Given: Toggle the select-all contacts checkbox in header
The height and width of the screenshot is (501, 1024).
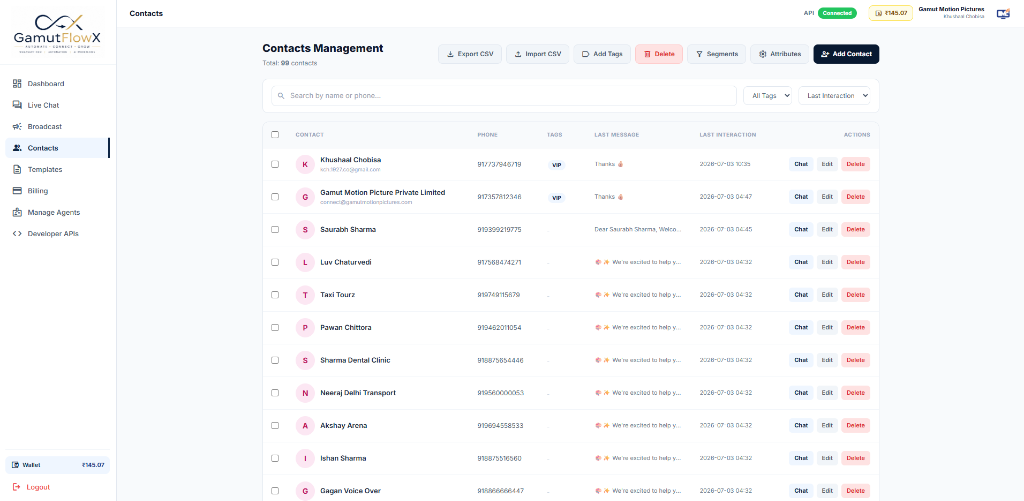Looking at the screenshot, I should [x=275, y=135].
